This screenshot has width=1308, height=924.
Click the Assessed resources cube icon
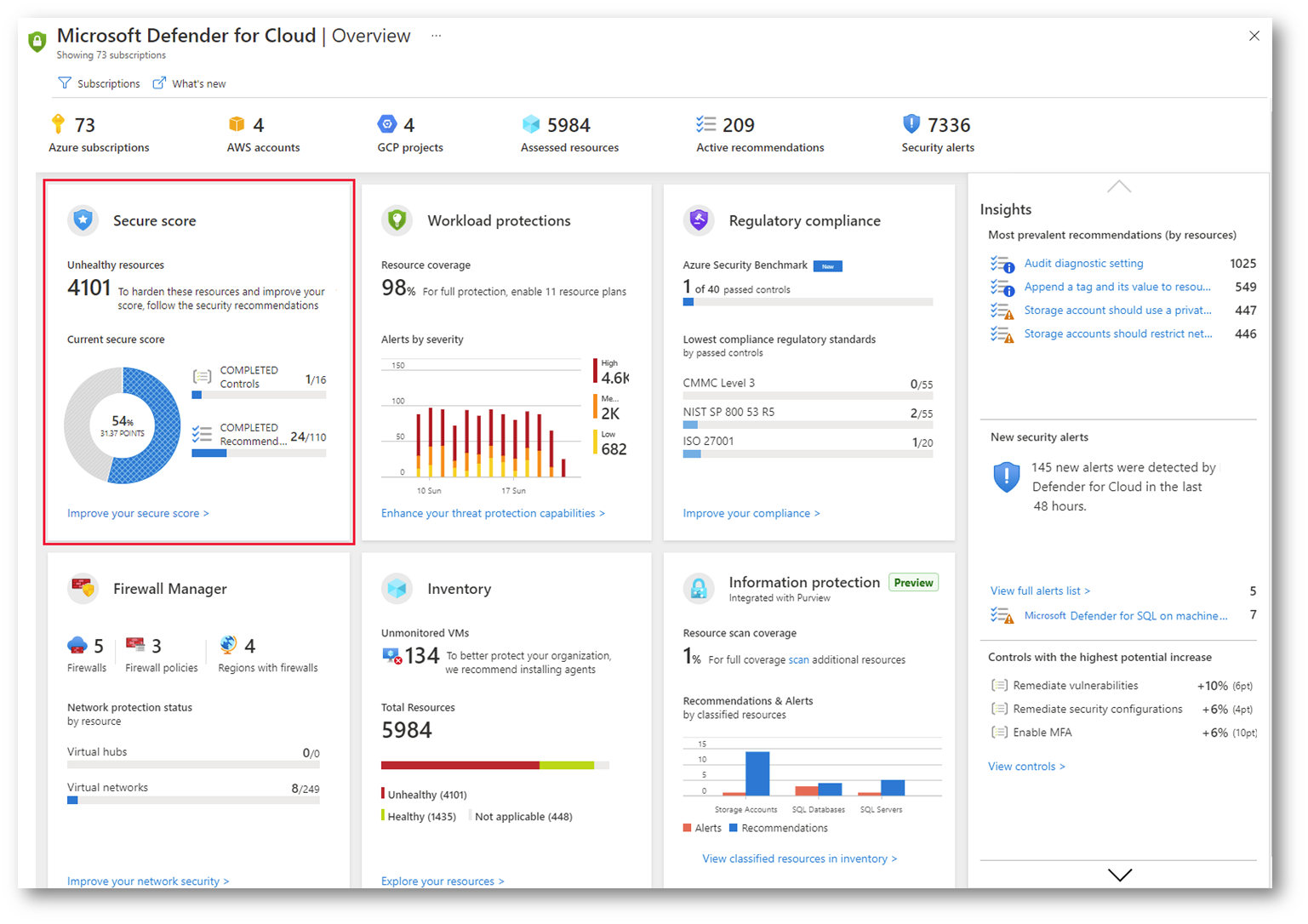tap(531, 124)
